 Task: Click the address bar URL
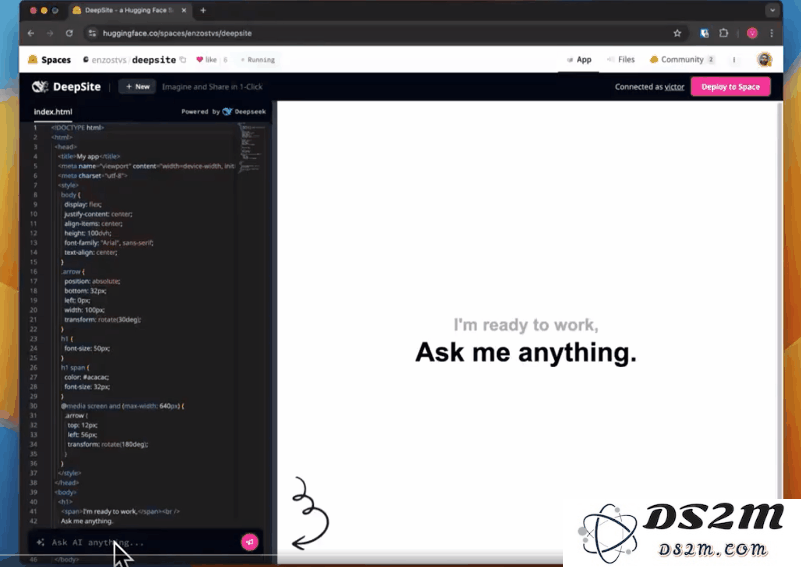pyautogui.click(x=177, y=33)
